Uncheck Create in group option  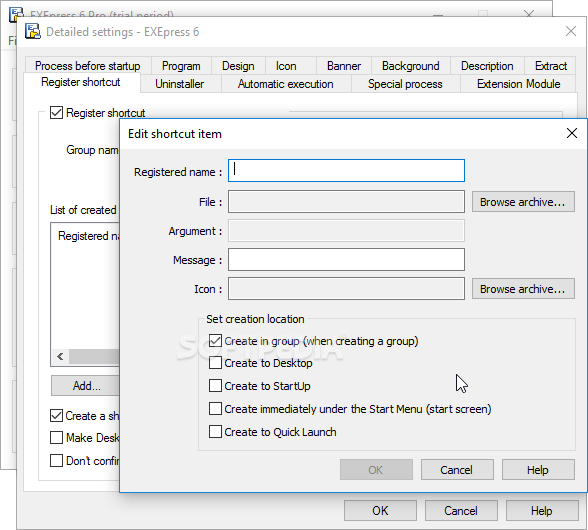[x=215, y=341]
